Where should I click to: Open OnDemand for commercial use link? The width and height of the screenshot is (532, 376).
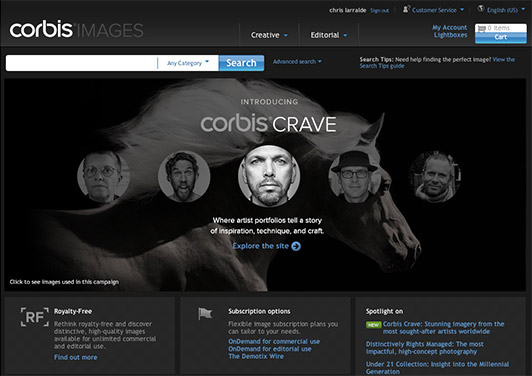click(274, 341)
